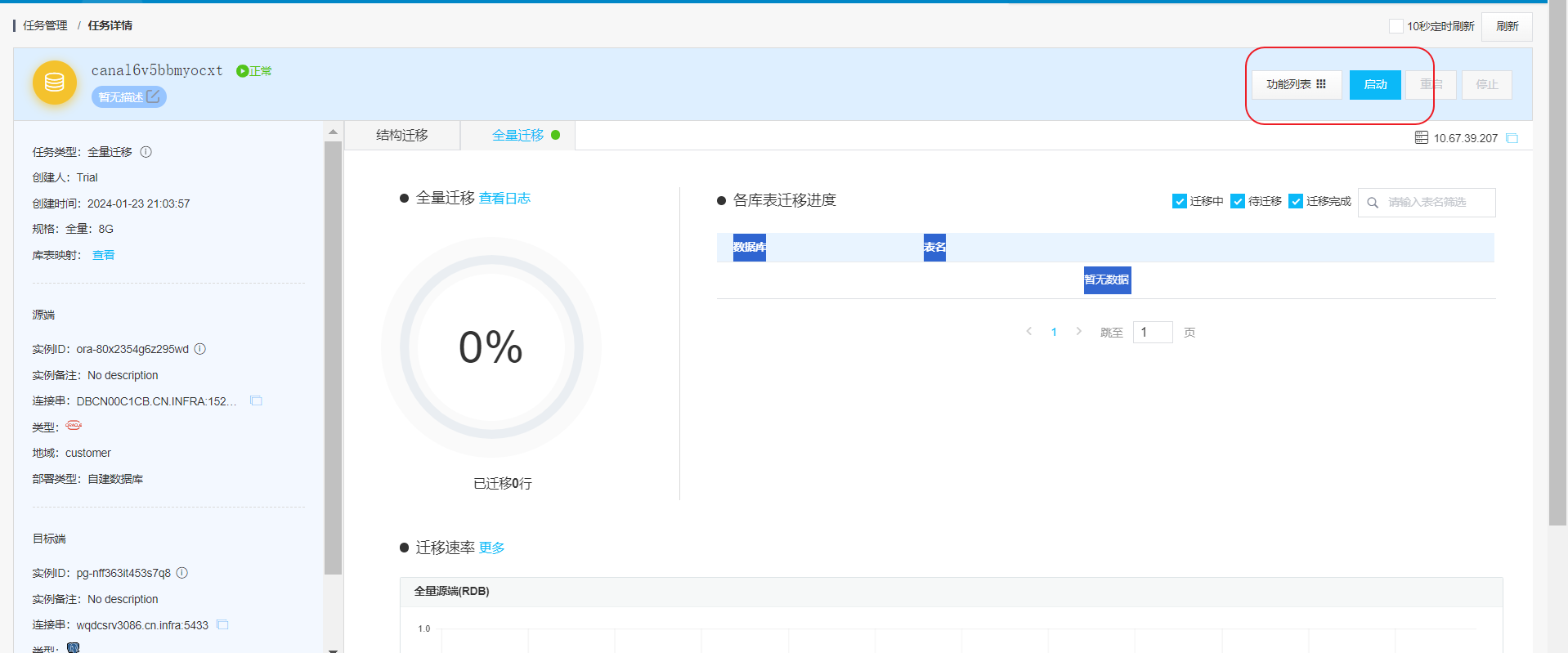Click the creation time 2024-01-23 21:03:57
Image resolution: width=1568 pixels, height=653 pixels.
coord(139,204)
